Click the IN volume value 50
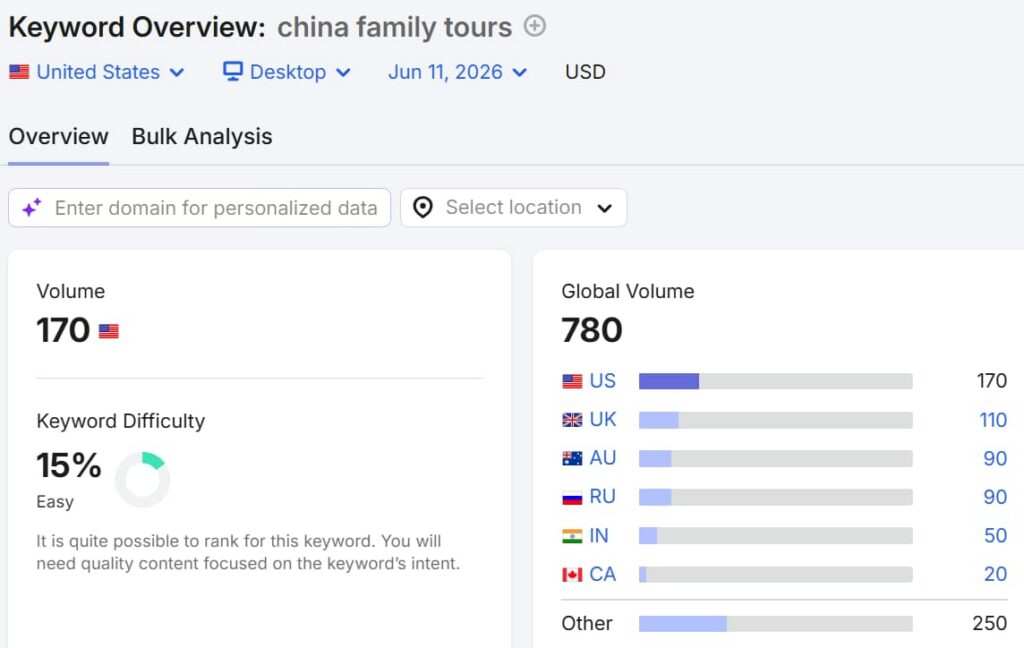1024x648 pixels. pyautogui.click(x=995, y=536)
